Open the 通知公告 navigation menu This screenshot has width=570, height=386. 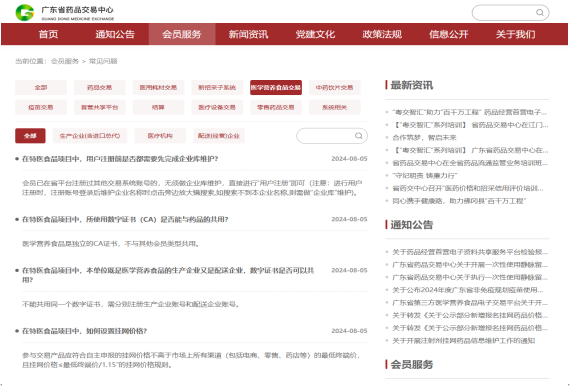click(x=115, y=34)
